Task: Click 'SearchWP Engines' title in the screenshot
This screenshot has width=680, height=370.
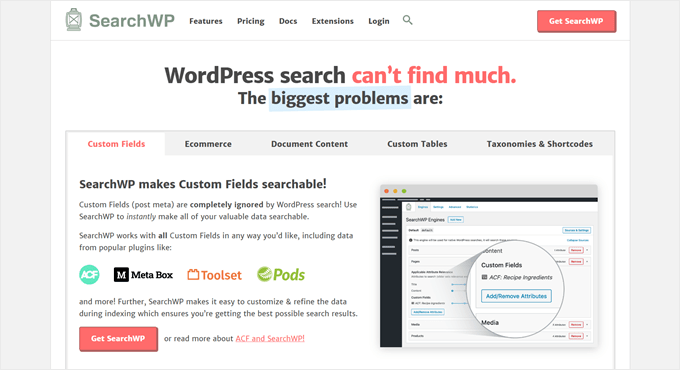Action: point(425,219)
